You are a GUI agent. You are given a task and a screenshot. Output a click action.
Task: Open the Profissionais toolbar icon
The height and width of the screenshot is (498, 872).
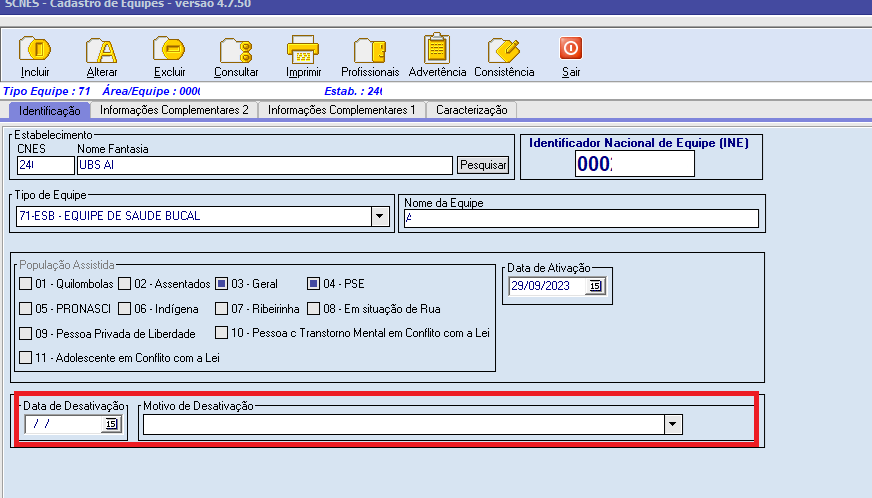[x=369, y=50]
